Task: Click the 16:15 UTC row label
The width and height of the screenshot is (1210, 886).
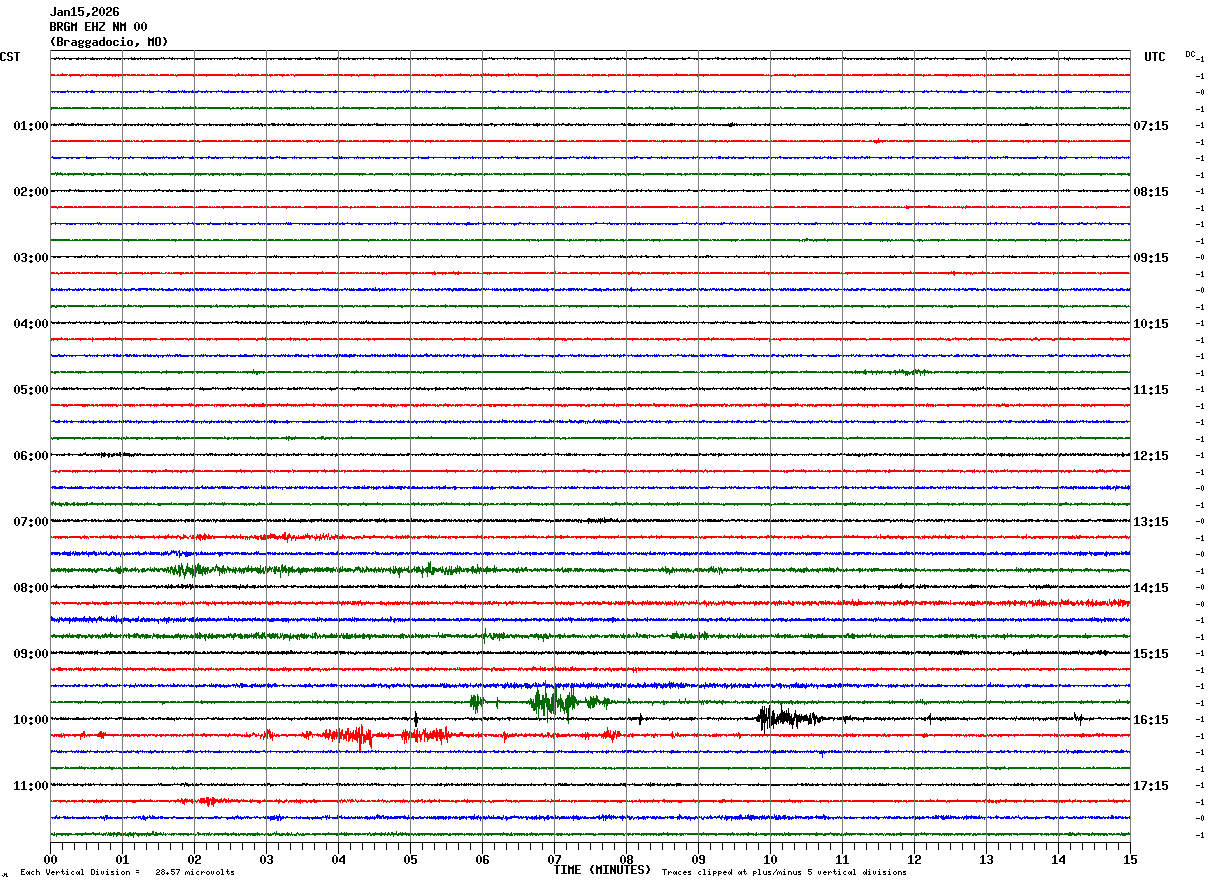Action: [x=1151, y=720]
